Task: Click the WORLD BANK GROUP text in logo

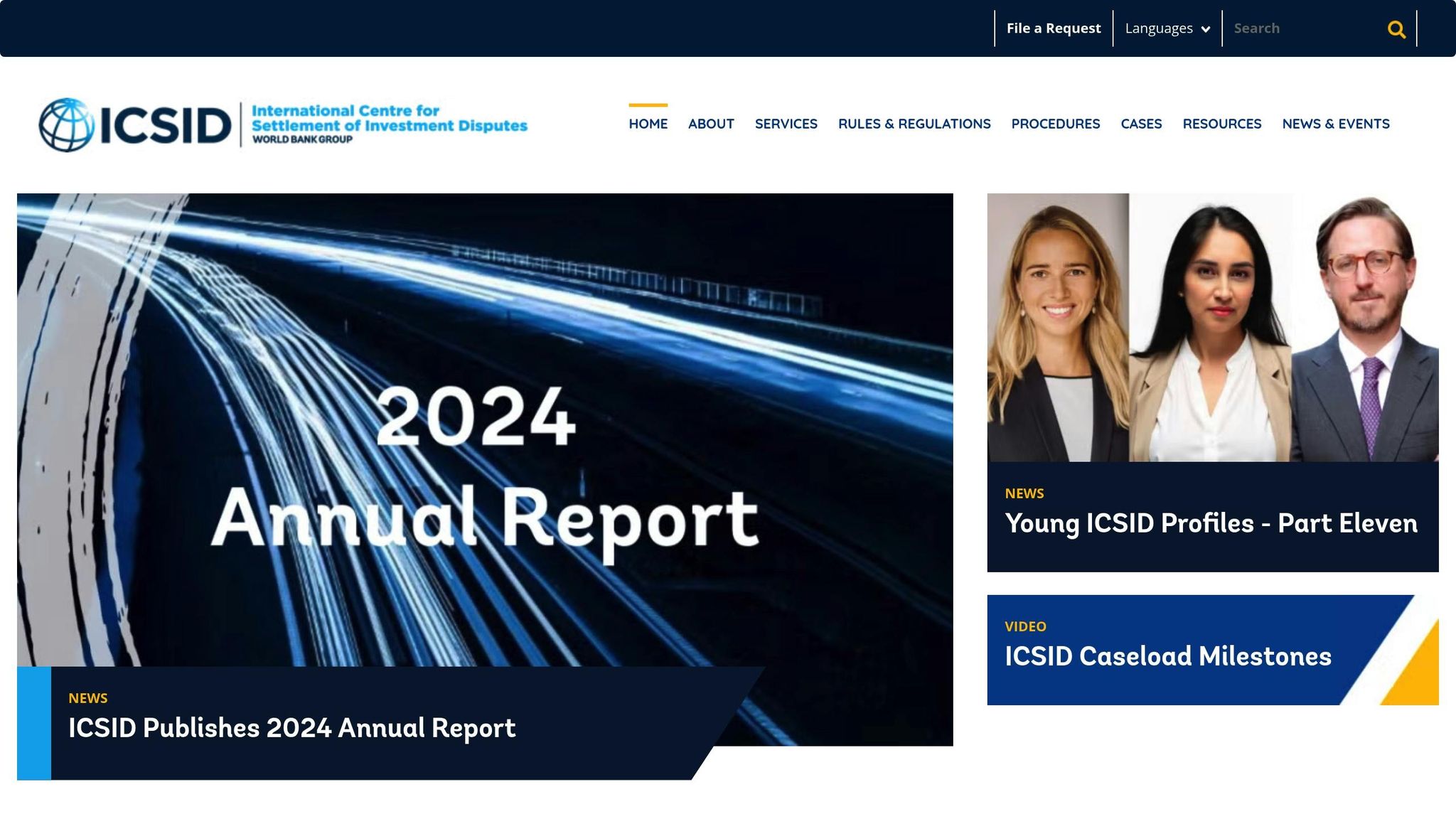Action: click(302, 139)
